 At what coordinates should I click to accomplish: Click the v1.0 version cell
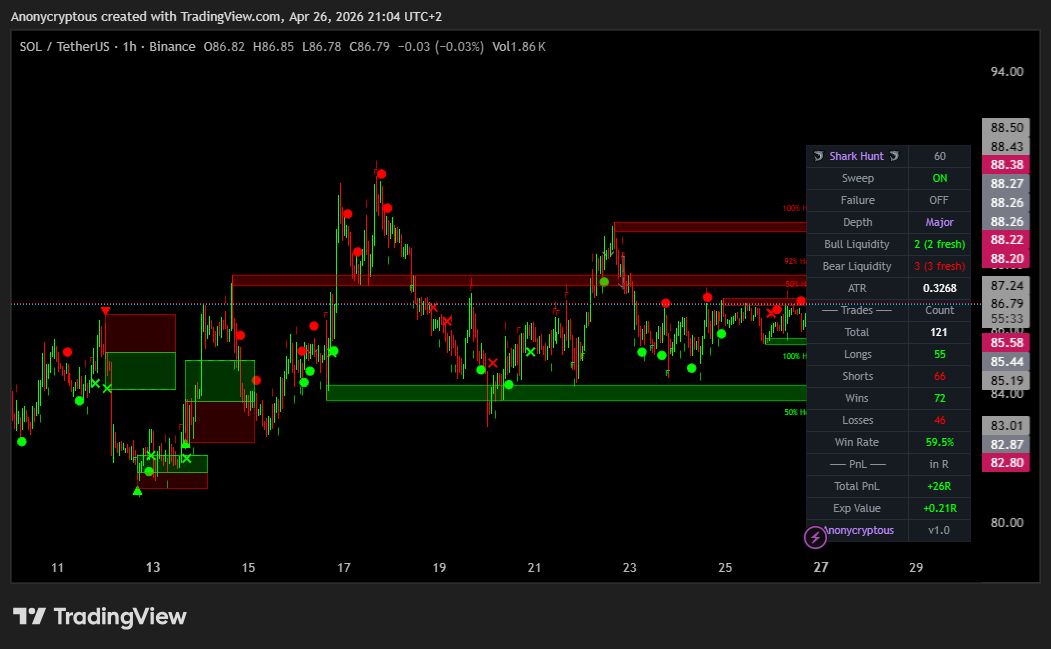pyautogui.click(x=940, y=530)
